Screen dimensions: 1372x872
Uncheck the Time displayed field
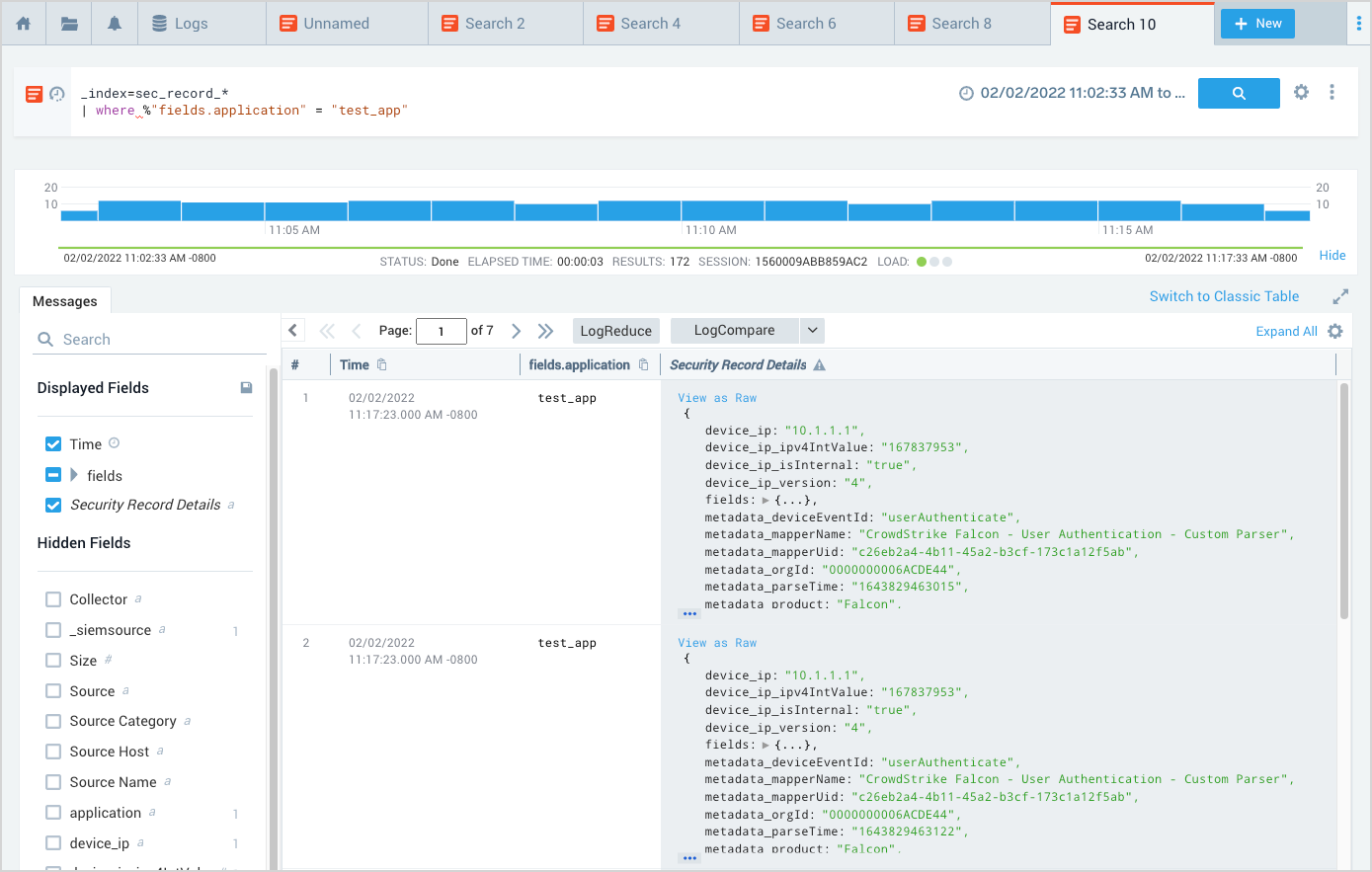[53, 444]
